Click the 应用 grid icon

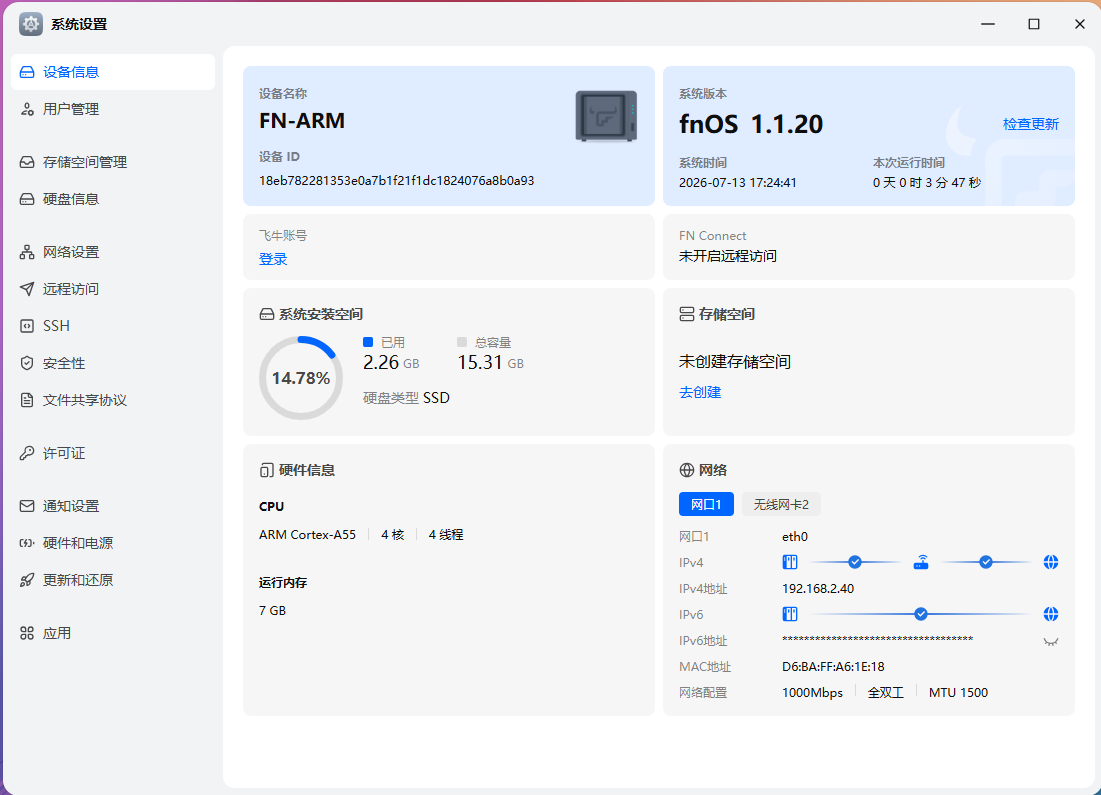27,633
